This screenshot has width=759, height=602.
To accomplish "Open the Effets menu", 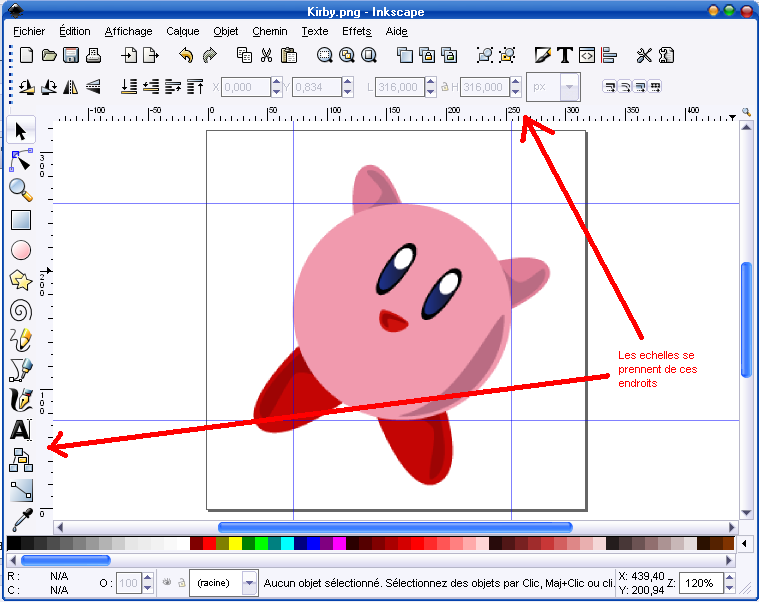I will 357,31.
